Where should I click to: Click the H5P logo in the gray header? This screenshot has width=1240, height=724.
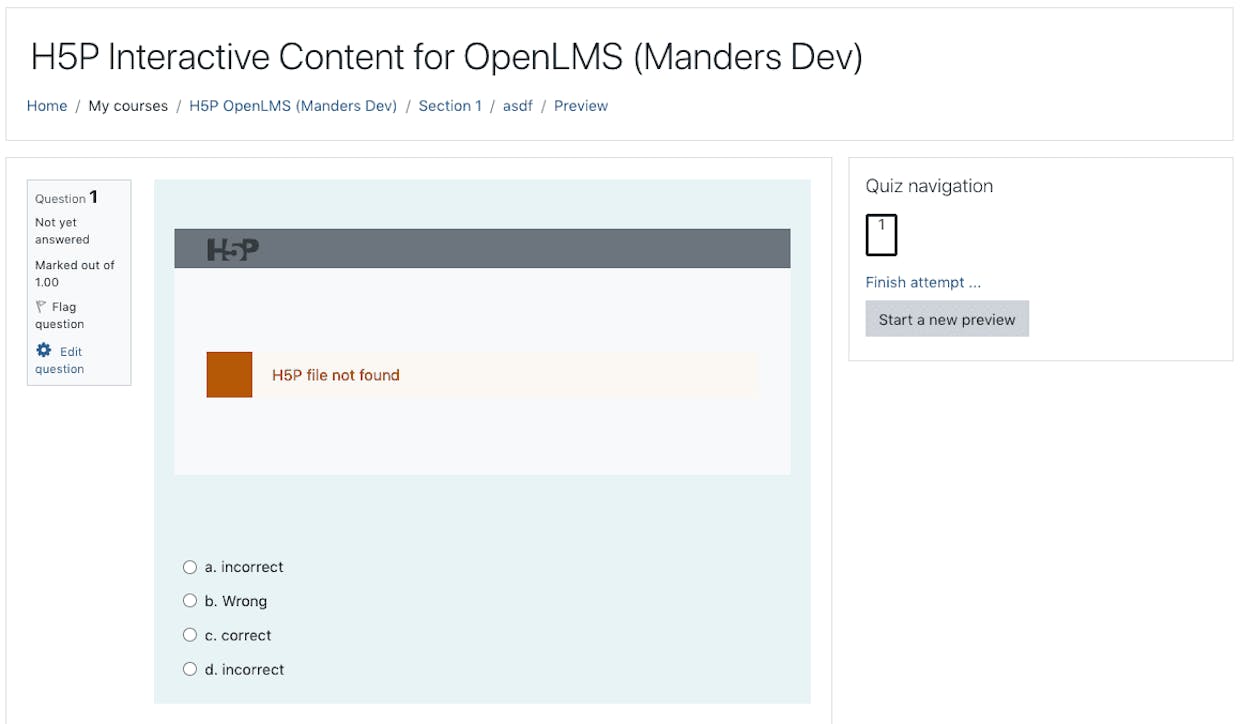[x=233, y=249]
